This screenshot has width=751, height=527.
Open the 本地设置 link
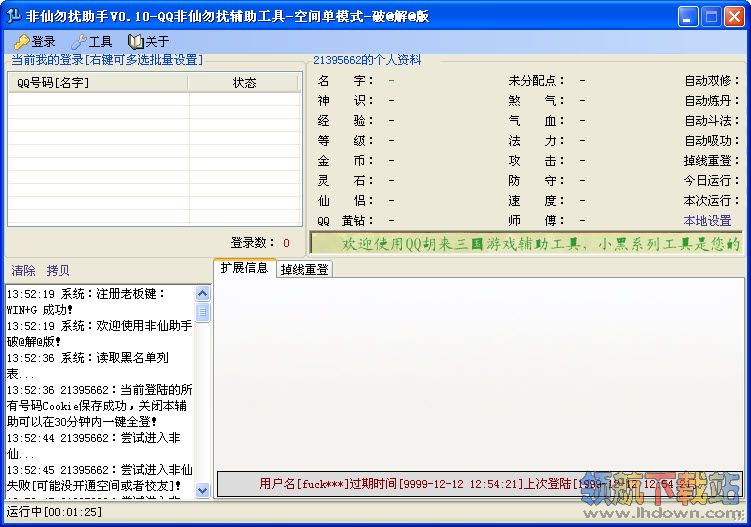tap(707, 220)
